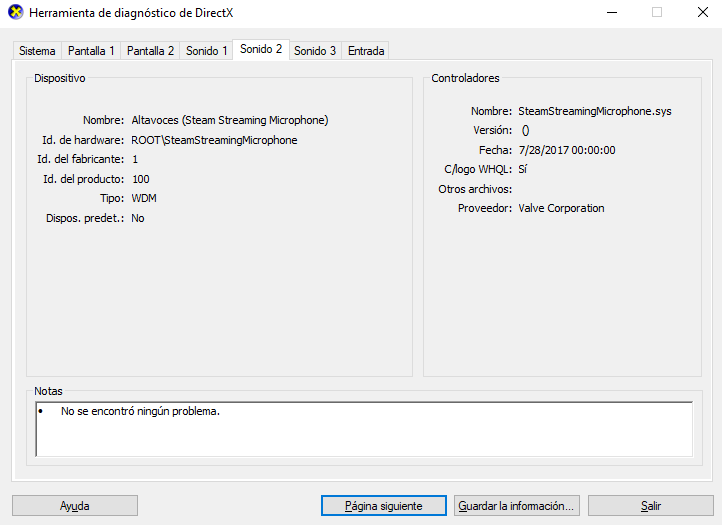Click driver name 'SteamStreamingMicrophone.sys'

pos(595,111)
